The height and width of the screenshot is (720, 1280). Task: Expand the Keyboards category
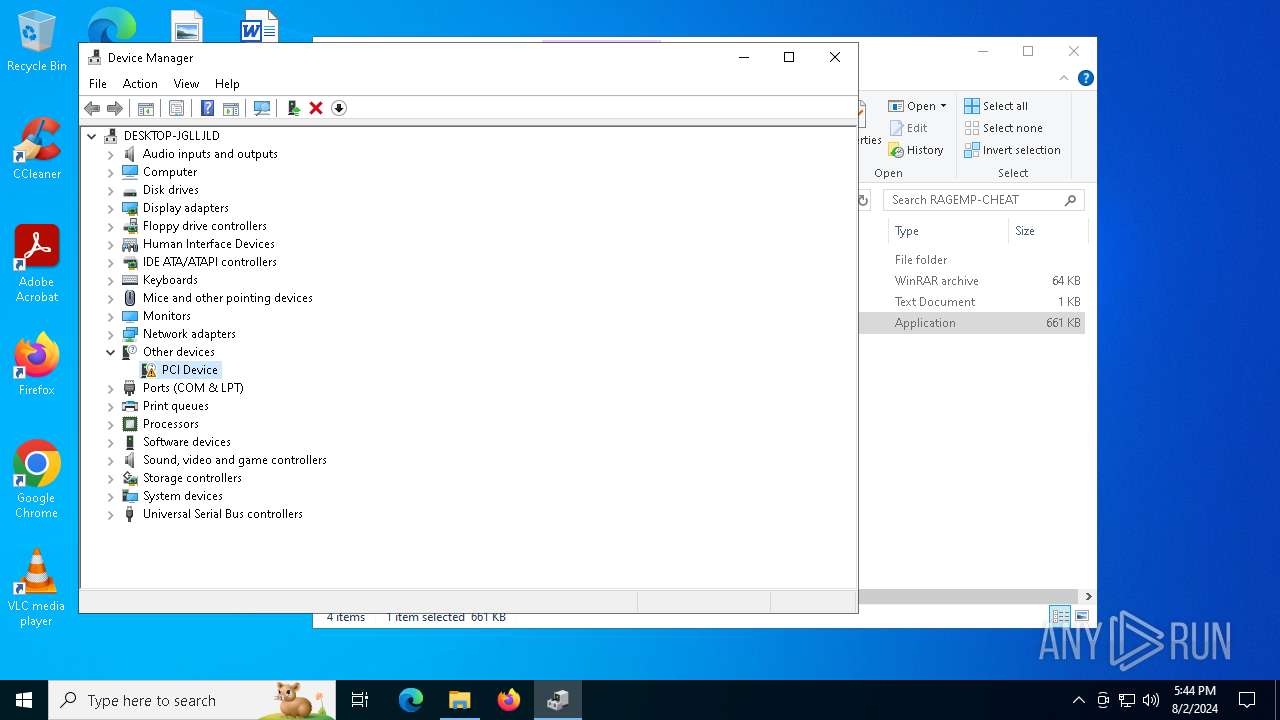tap(111, 280)
